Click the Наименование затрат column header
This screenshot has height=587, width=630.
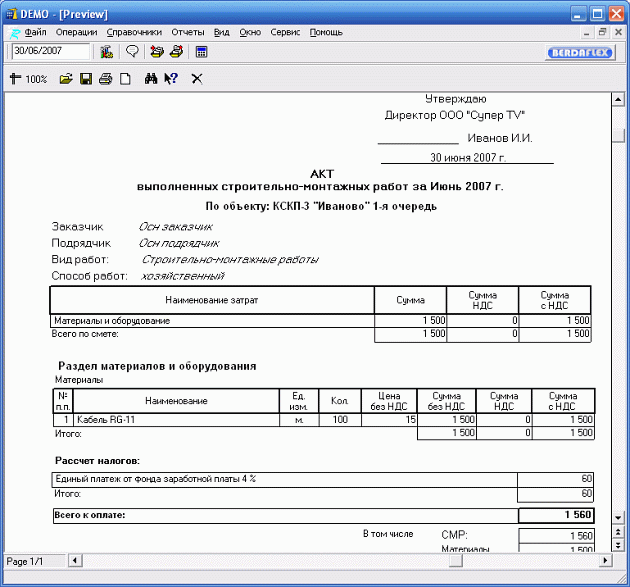pyautogui.click(x=212, y=300)
